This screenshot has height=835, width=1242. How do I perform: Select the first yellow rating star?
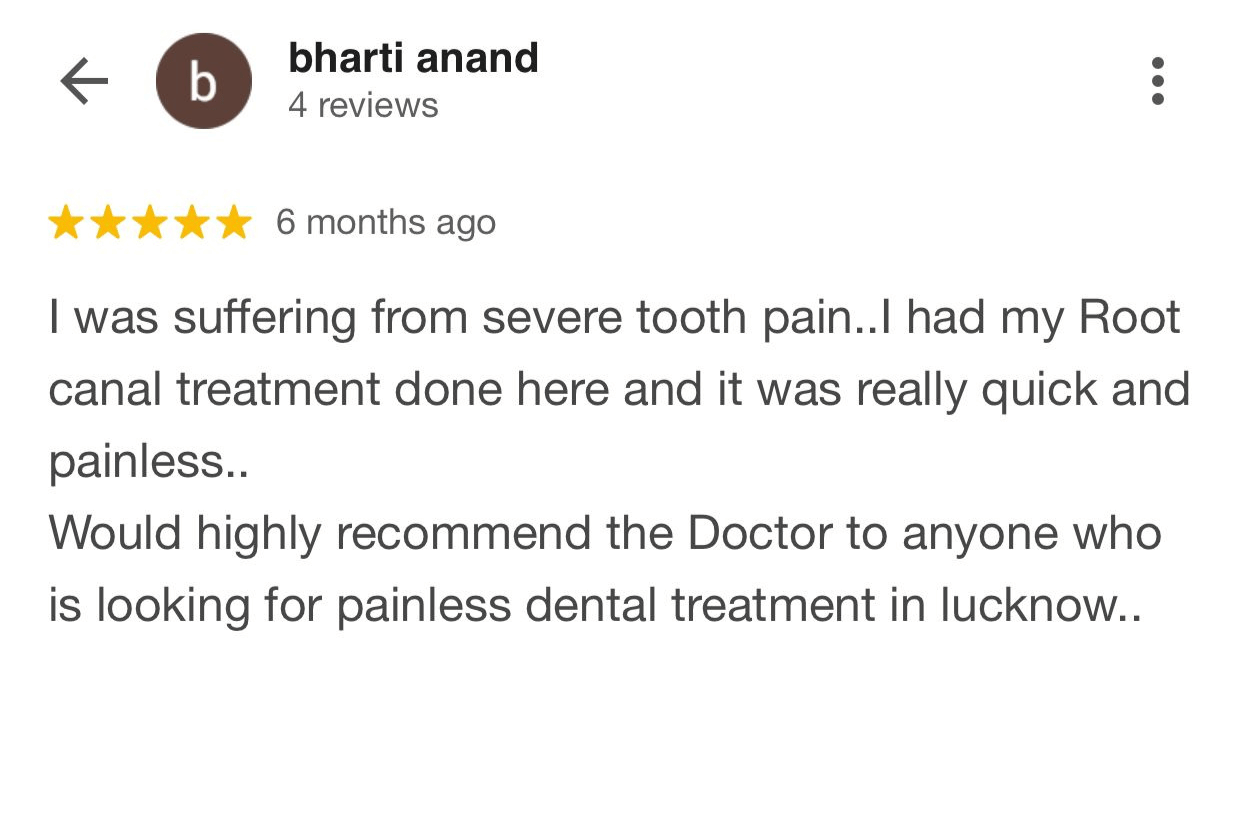click(x=65, y=223)
